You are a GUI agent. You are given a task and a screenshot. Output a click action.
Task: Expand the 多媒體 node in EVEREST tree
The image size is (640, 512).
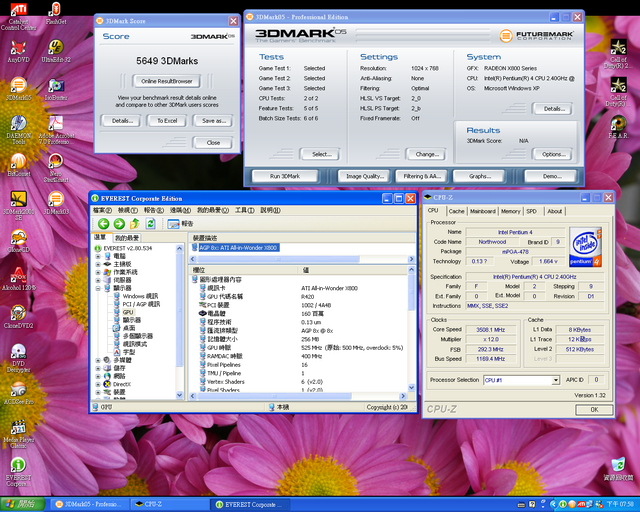click(98, 360)
